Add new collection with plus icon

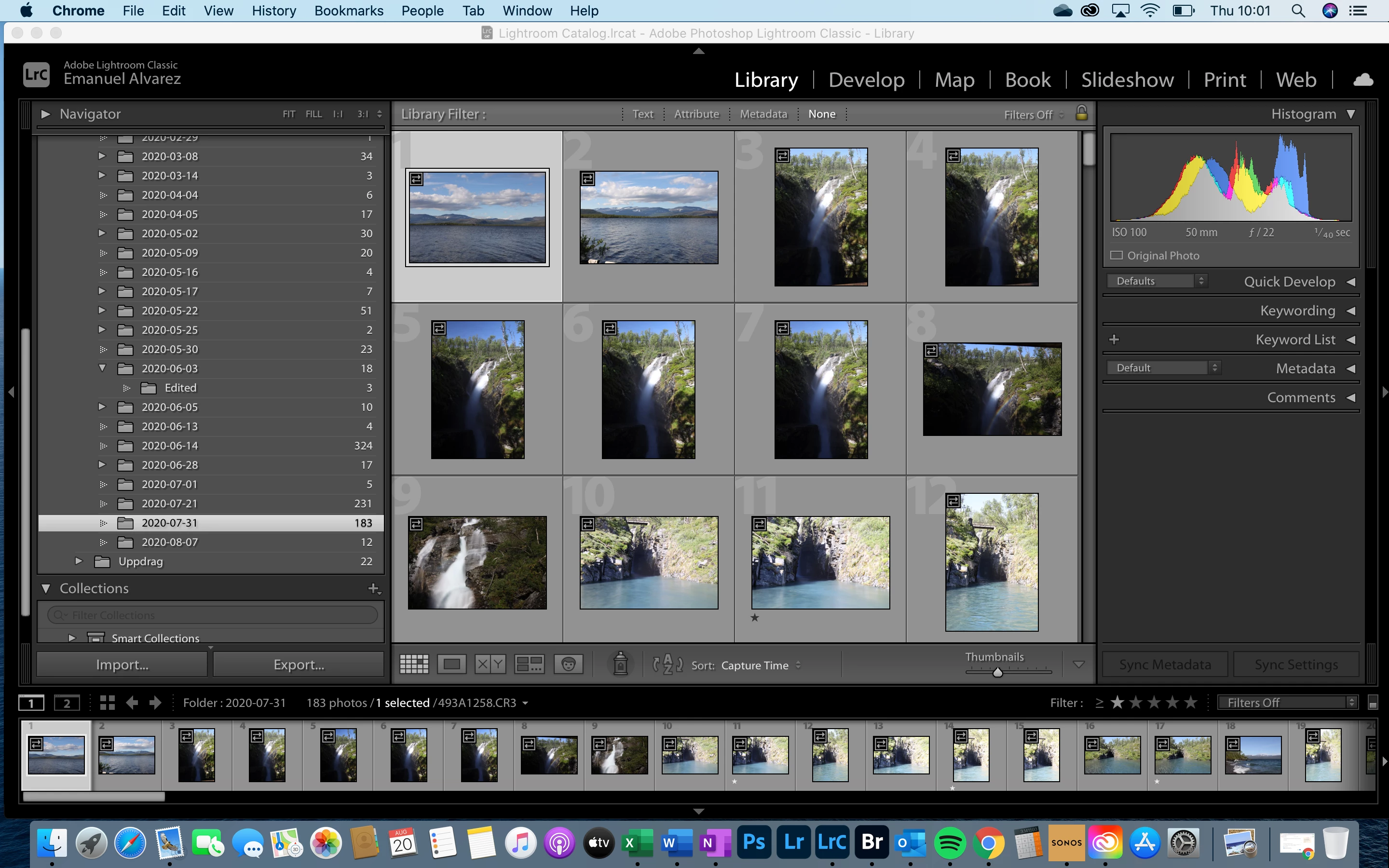pos(374,588)
